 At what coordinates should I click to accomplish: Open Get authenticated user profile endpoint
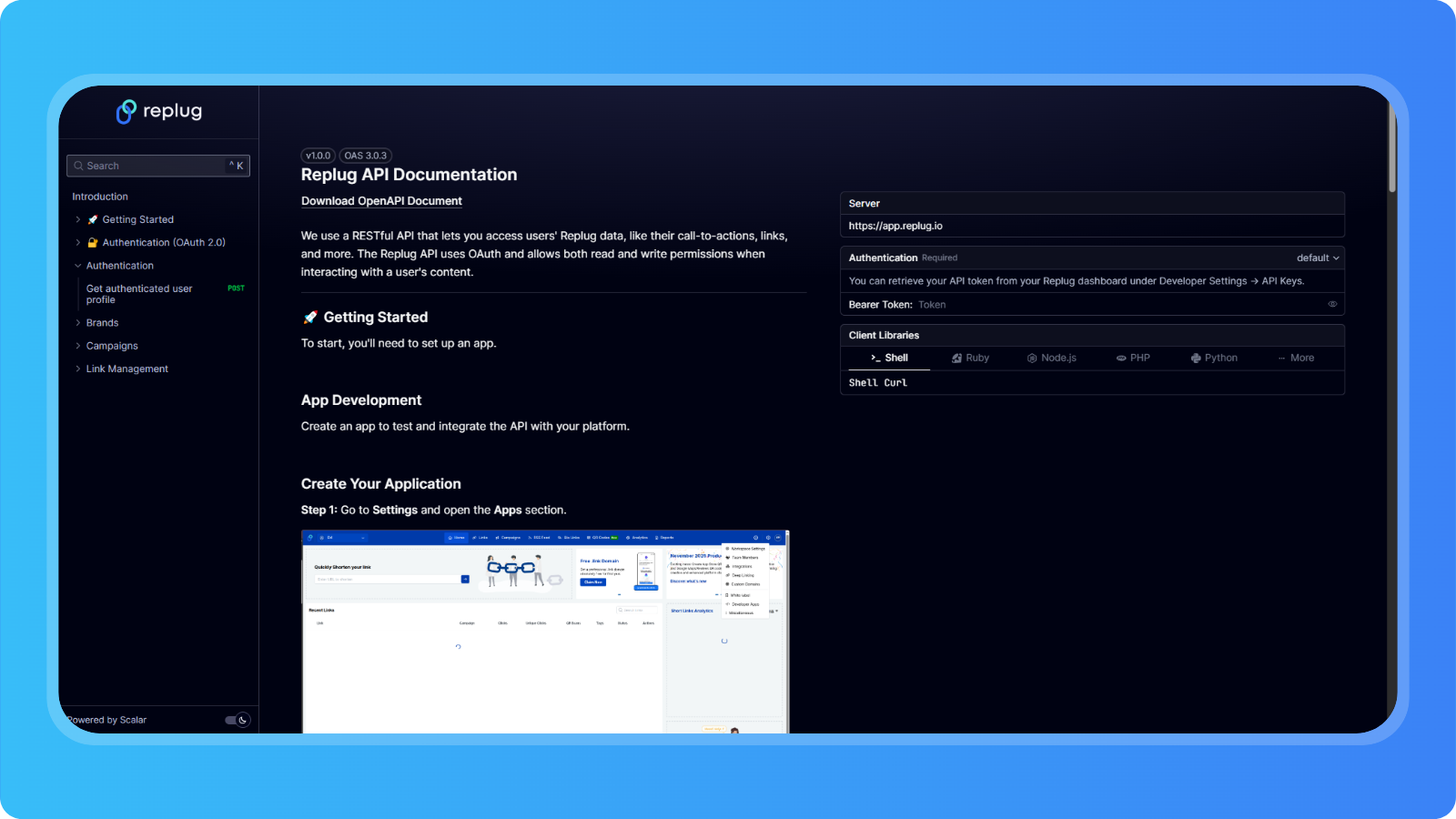(139, 294)
